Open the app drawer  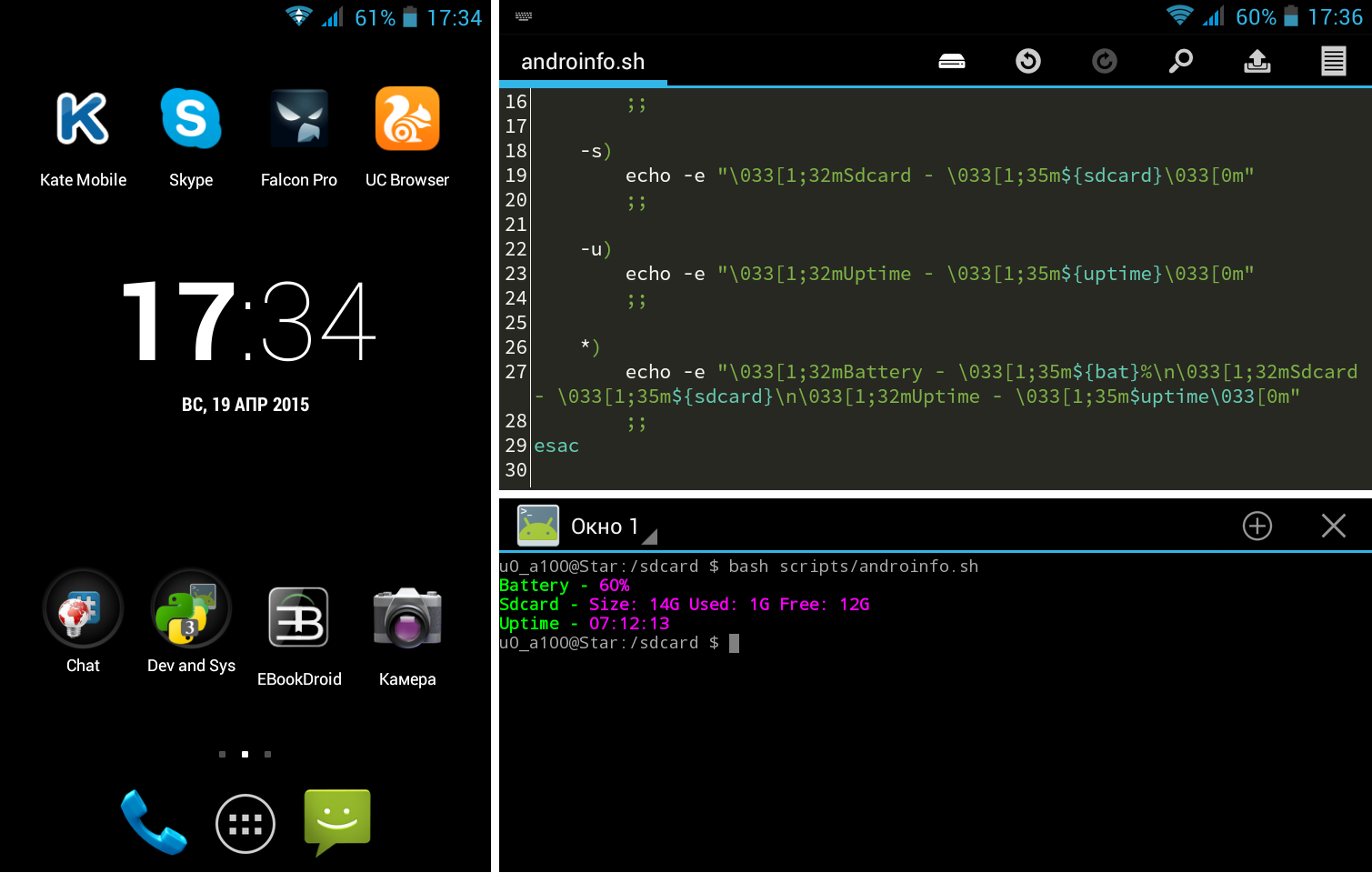pyautogui.click(x=245, y=824)
